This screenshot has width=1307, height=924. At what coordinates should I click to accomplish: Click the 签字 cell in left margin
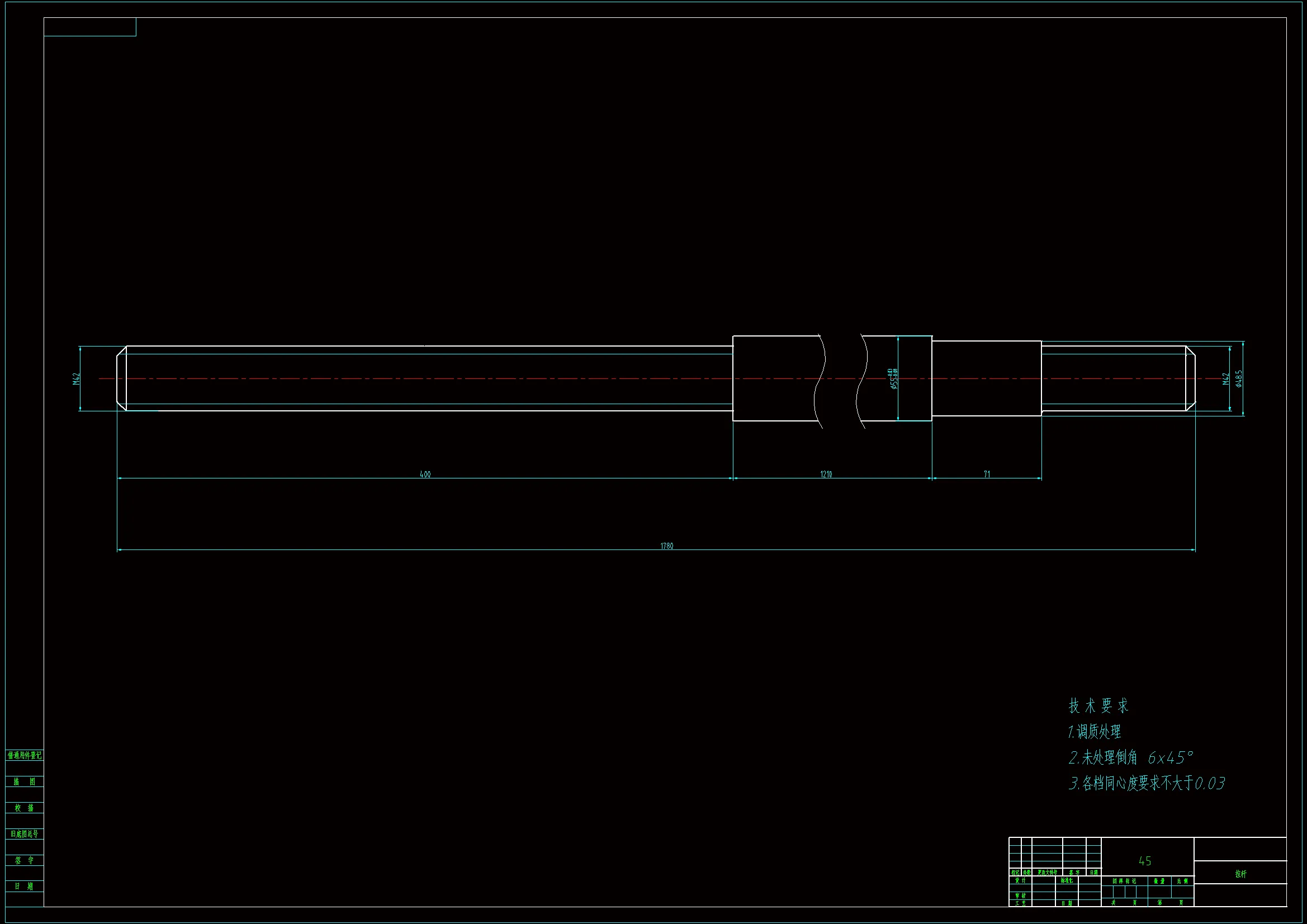(25, 860)
